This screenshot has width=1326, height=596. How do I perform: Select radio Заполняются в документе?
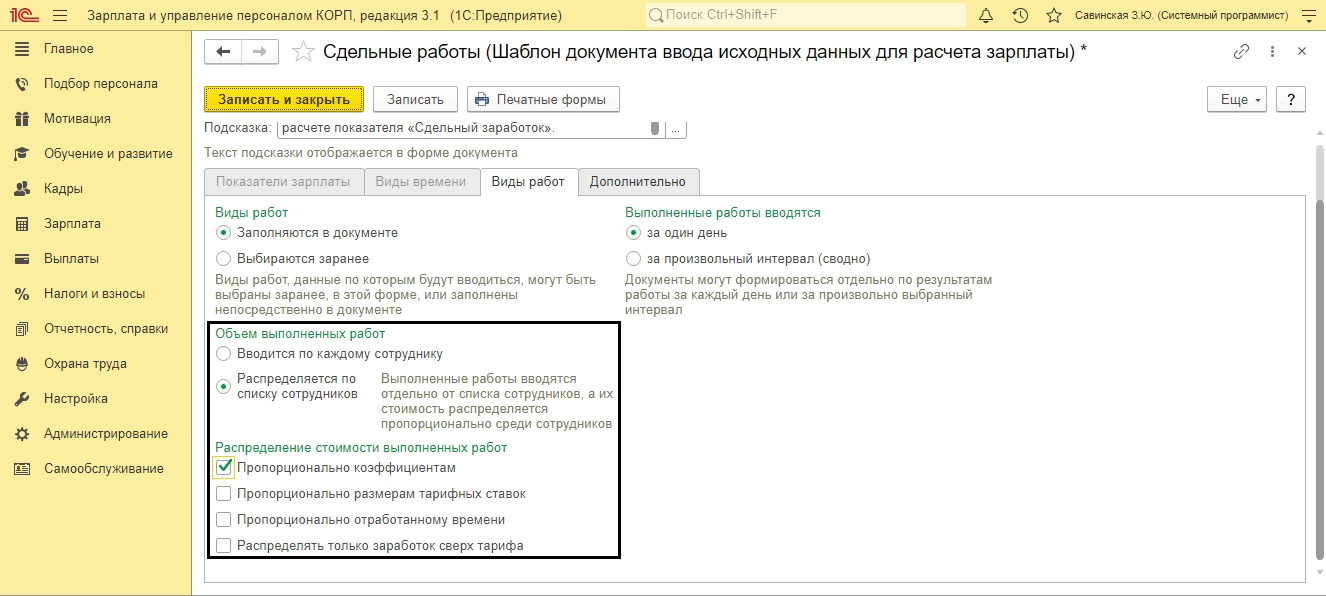click(224, 233)
